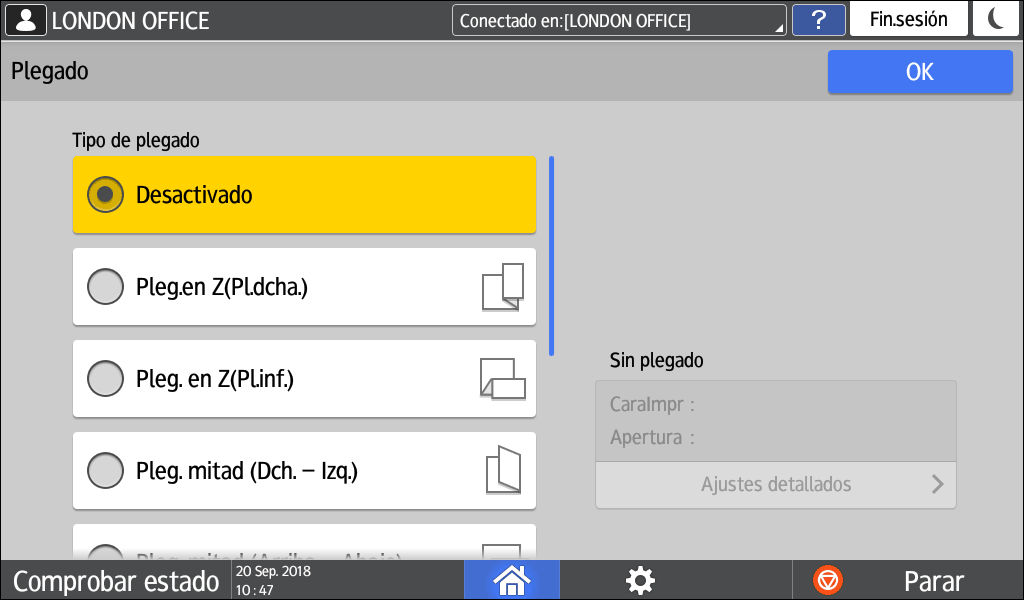Click the Parar label in bottom bar
1024x600 pixels.
(933, 581)
